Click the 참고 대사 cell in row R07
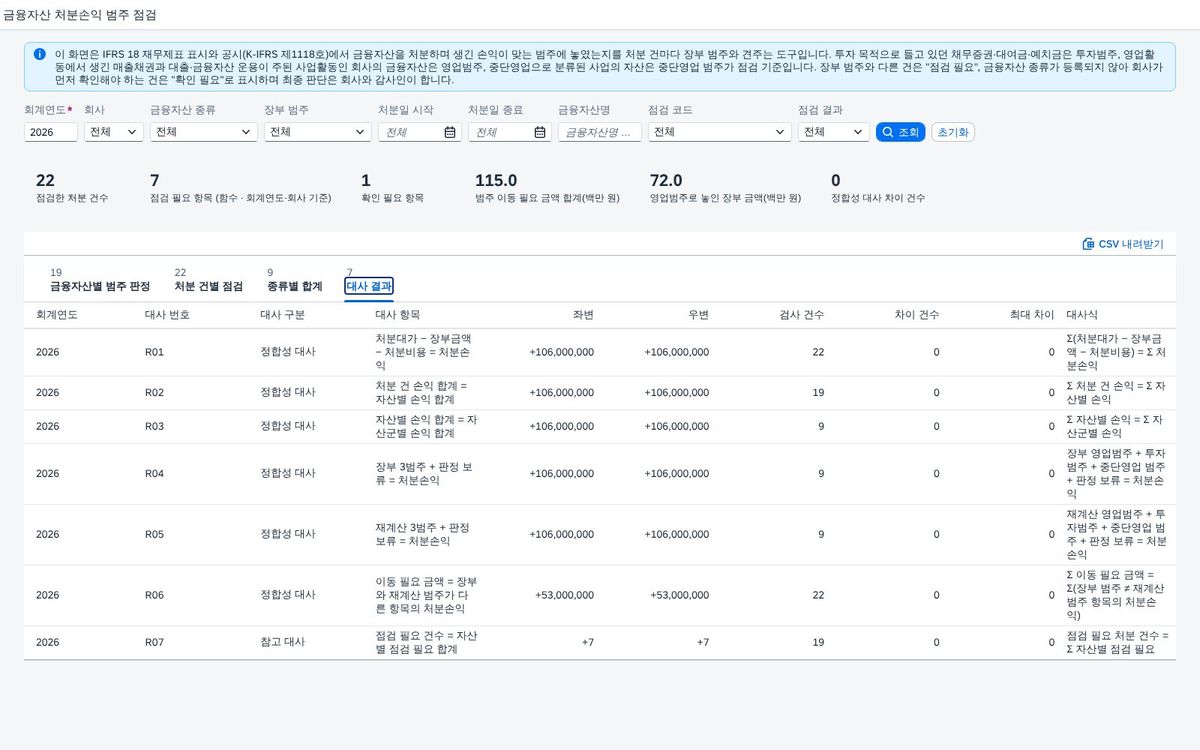The image size is (1200, 750). (282, 643)
